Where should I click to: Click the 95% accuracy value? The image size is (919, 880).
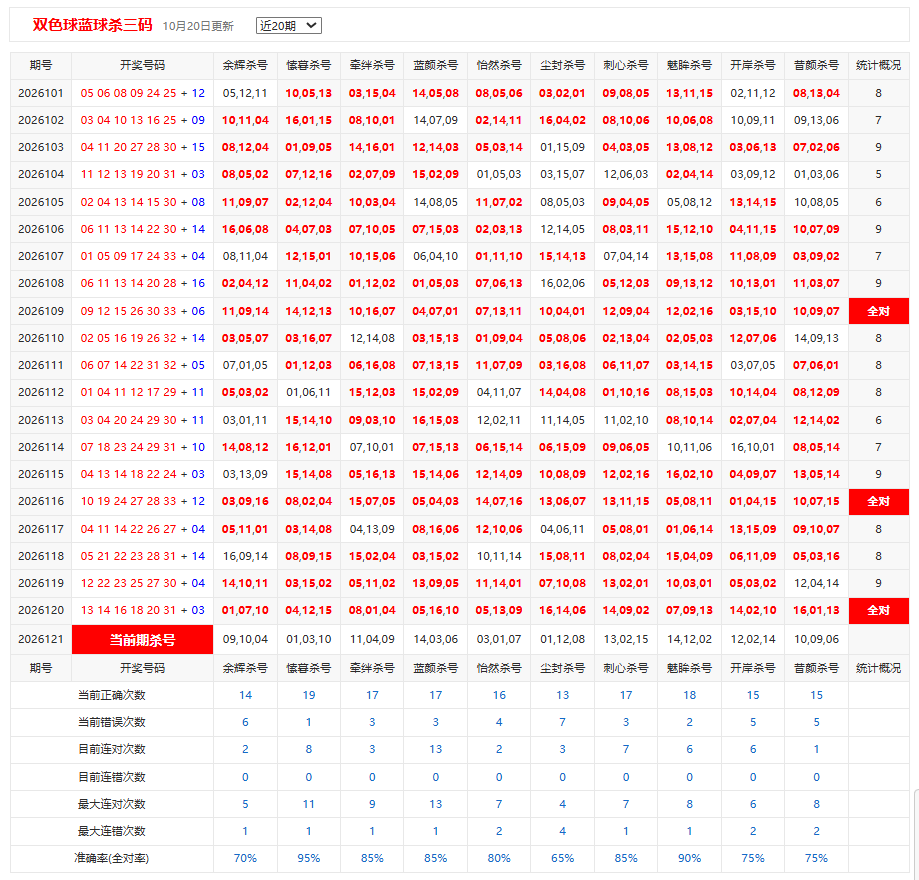point(309,858)
